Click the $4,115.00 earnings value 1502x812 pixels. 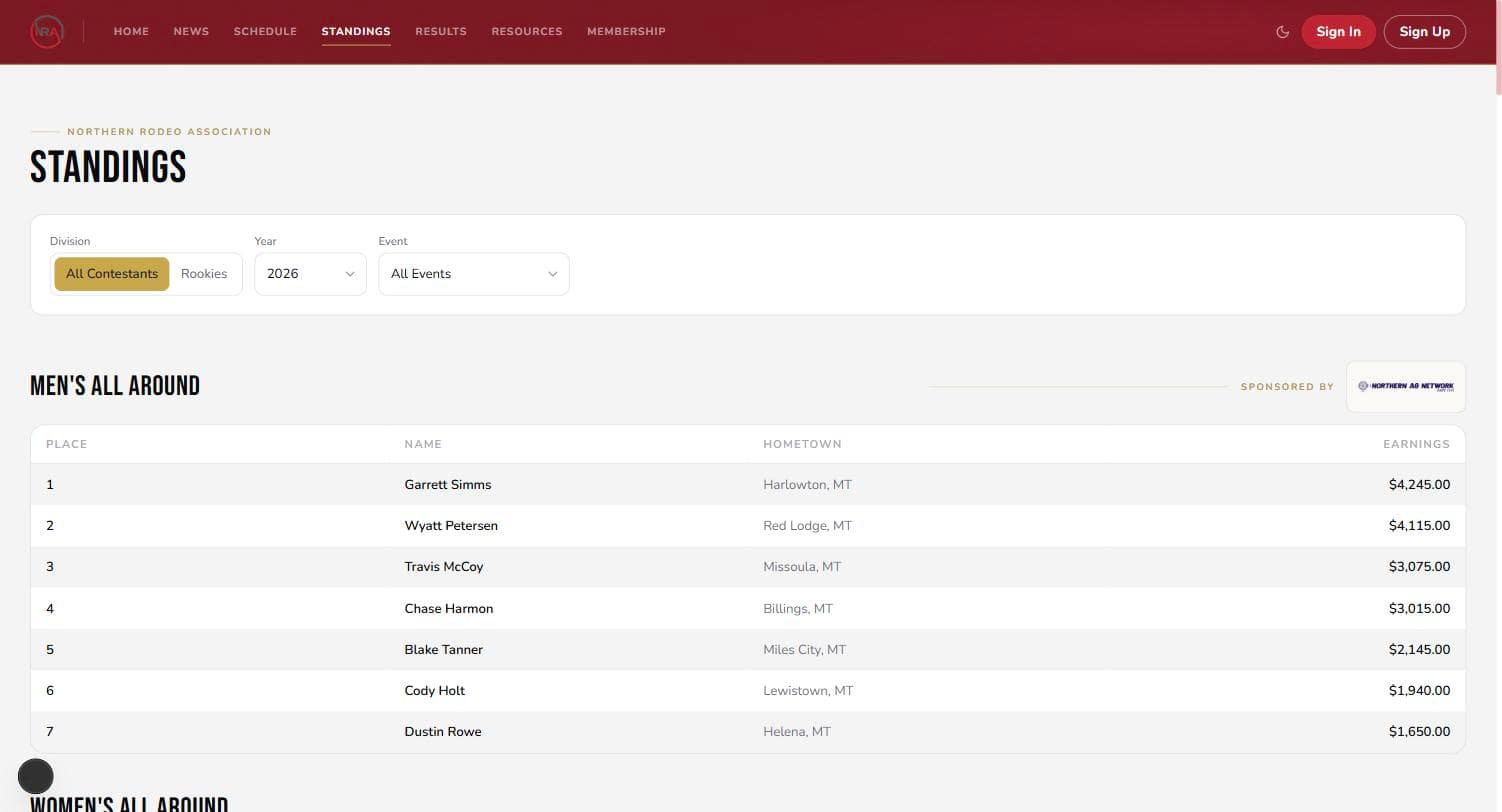point(1419,526)
